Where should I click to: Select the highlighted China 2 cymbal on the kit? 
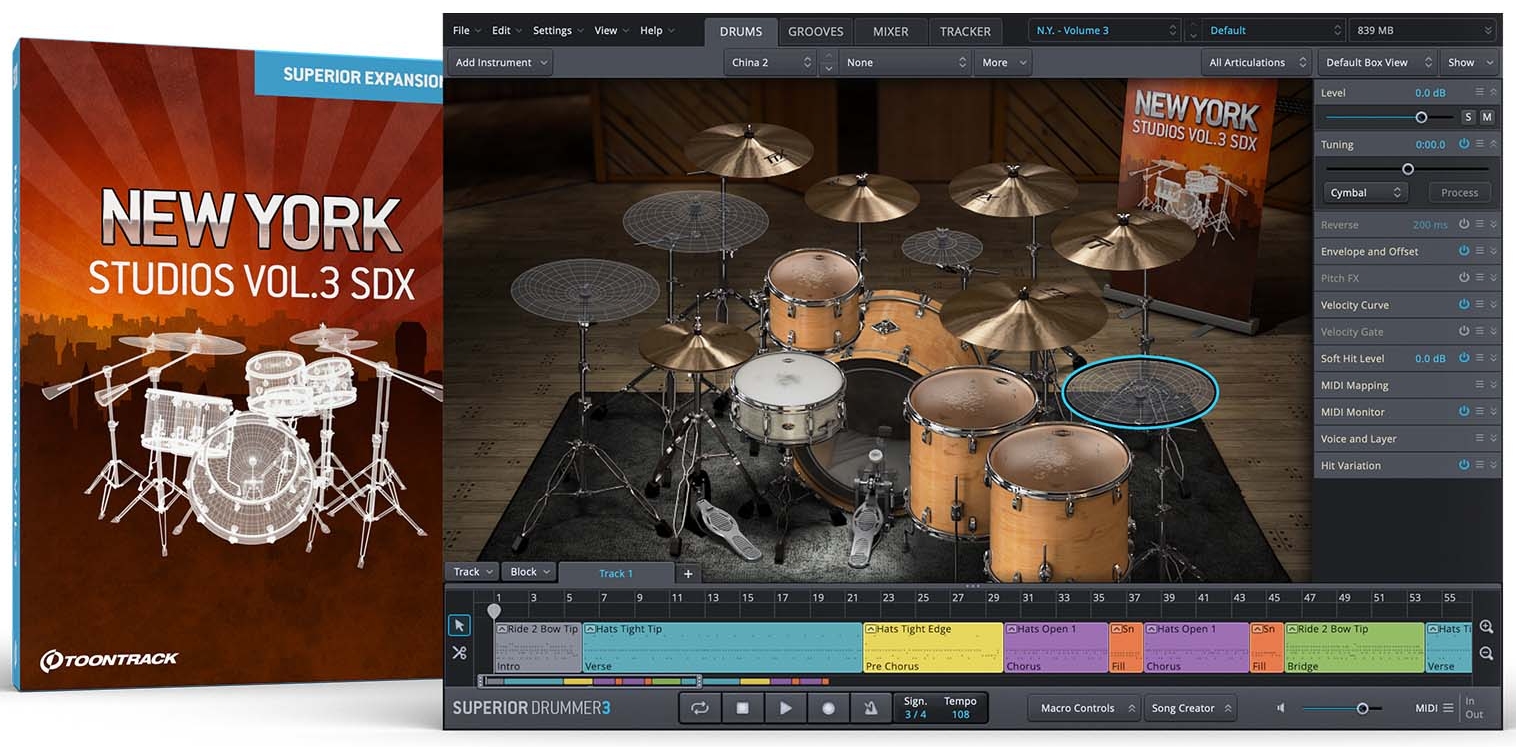point(1140,391)
